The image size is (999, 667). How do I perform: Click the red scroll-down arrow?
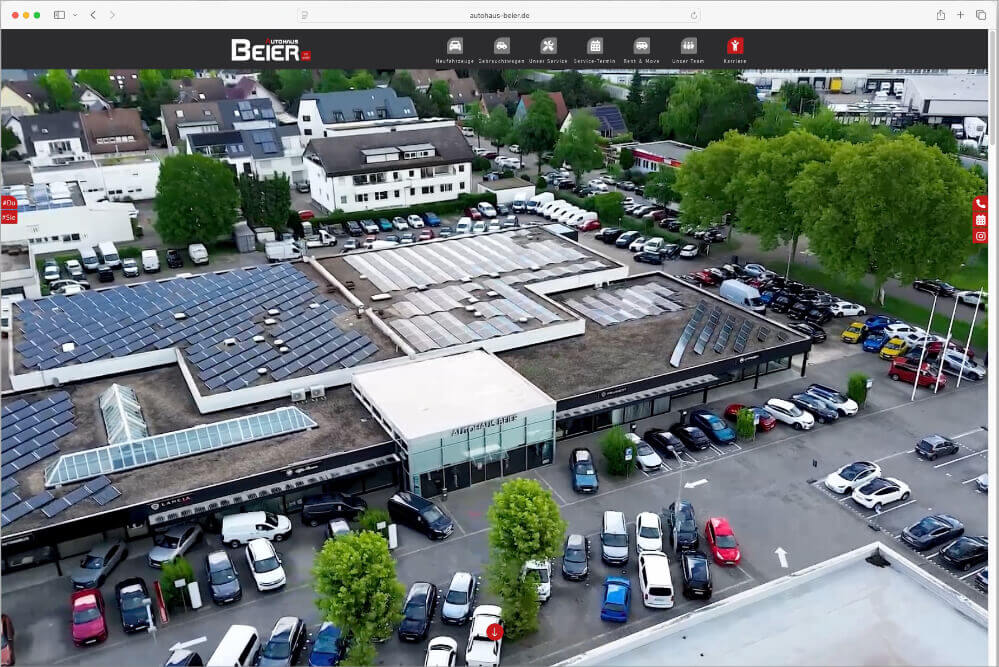point(494,632)
